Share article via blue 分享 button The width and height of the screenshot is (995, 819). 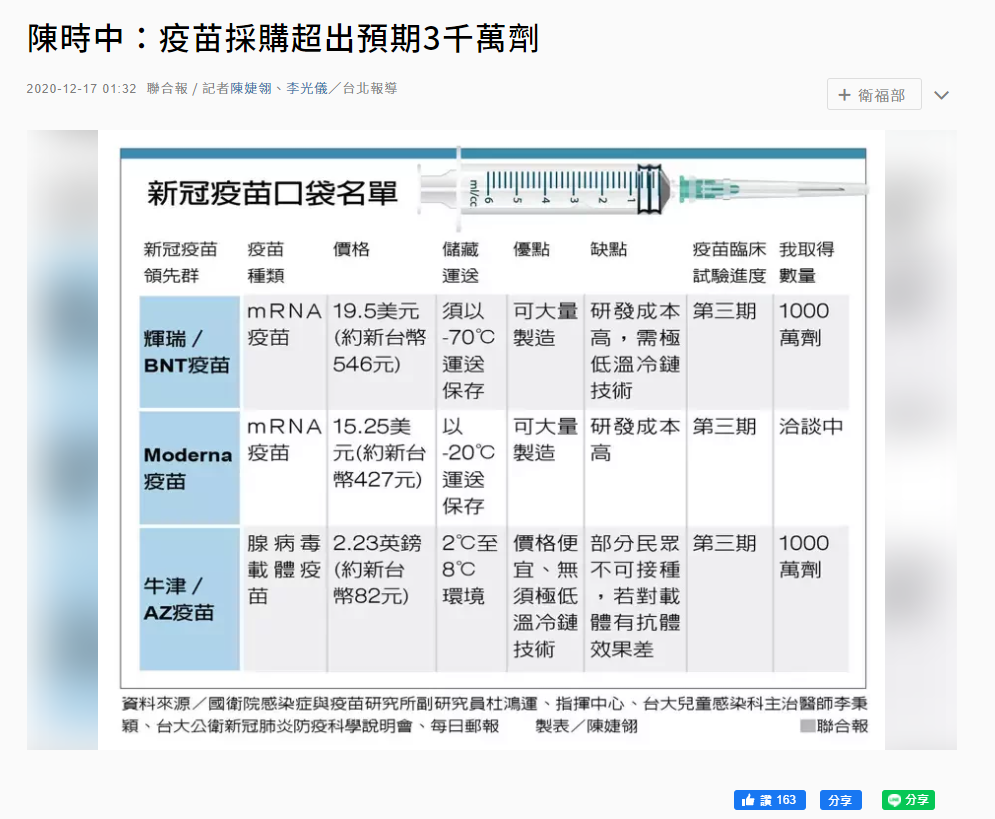click(x=840, y=800)
